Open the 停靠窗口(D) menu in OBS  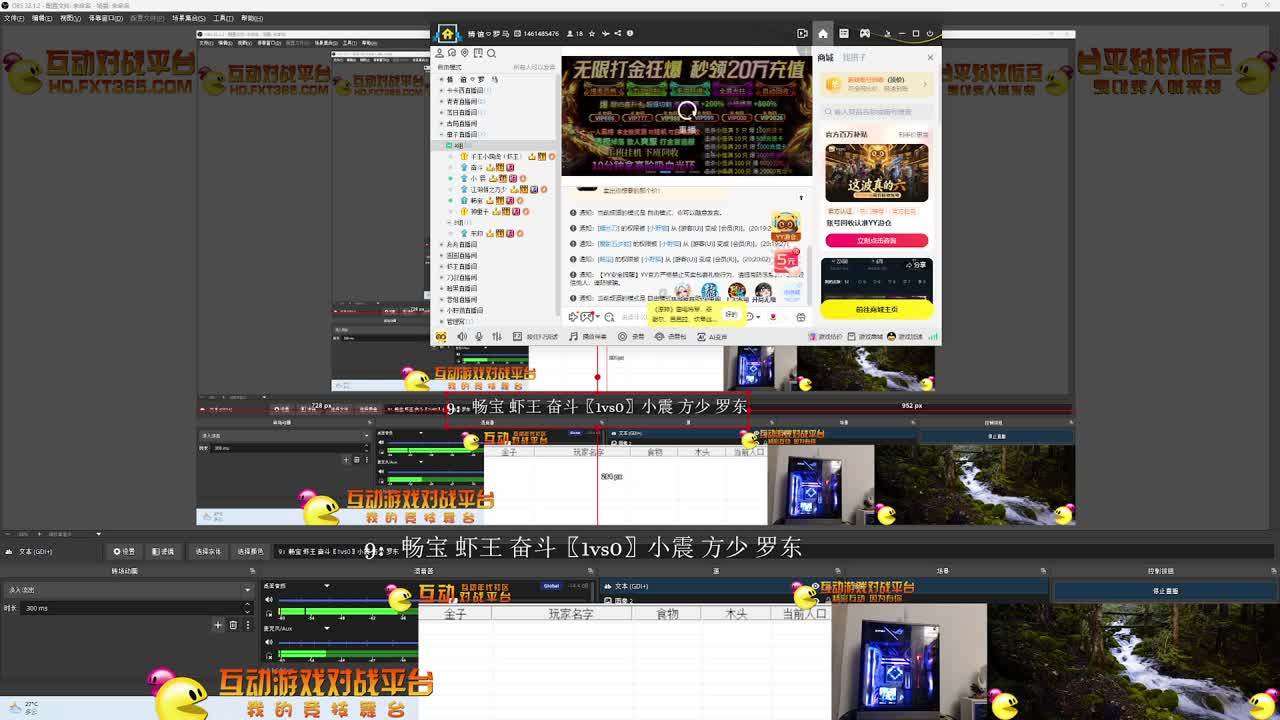click(x=107, y=18)
